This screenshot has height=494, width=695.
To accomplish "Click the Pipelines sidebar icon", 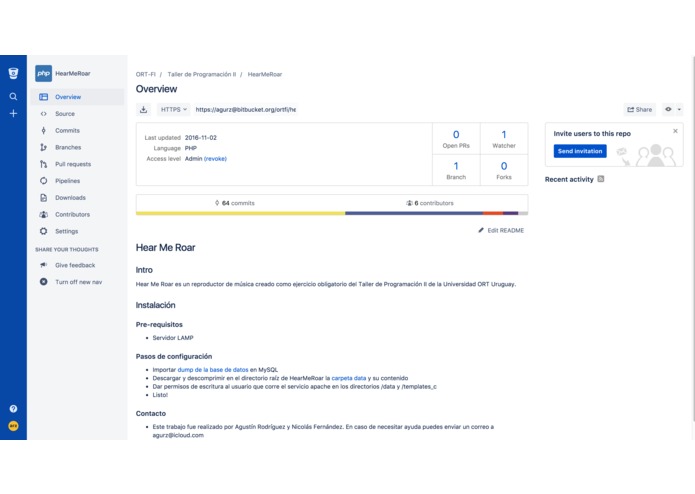I will (43, 181).
